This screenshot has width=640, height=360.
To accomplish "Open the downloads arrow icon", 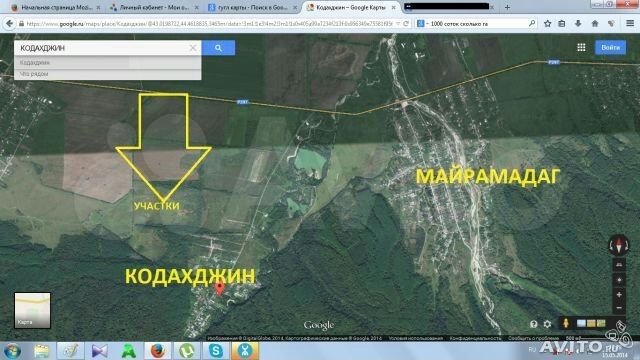I will 578,24.
